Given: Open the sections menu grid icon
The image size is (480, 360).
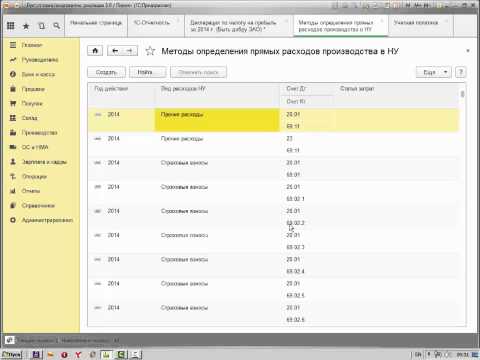Looking at the screenshot, I should [x=11, y=26].
